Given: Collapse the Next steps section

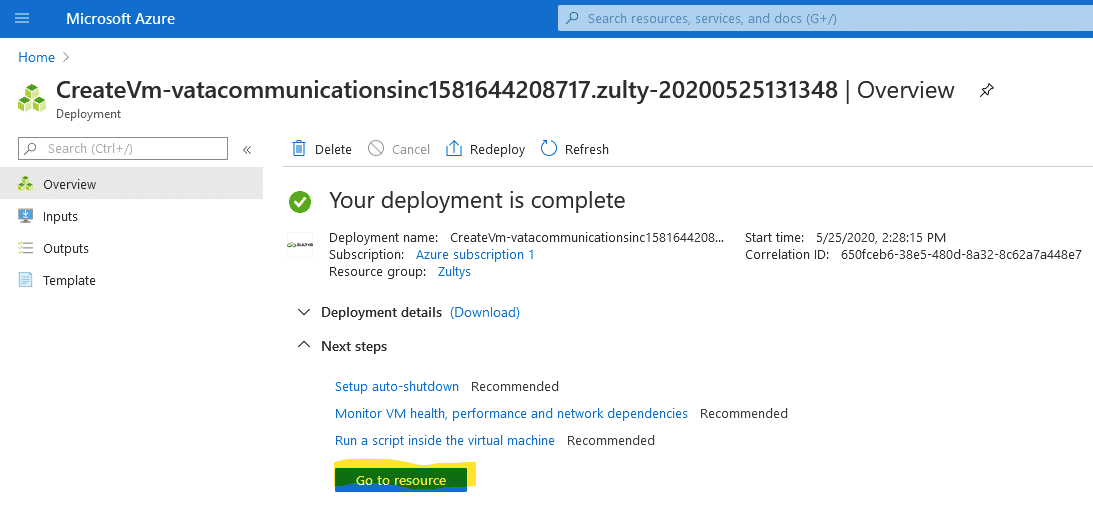Looking at the screenshot, I should coord(303,346).
